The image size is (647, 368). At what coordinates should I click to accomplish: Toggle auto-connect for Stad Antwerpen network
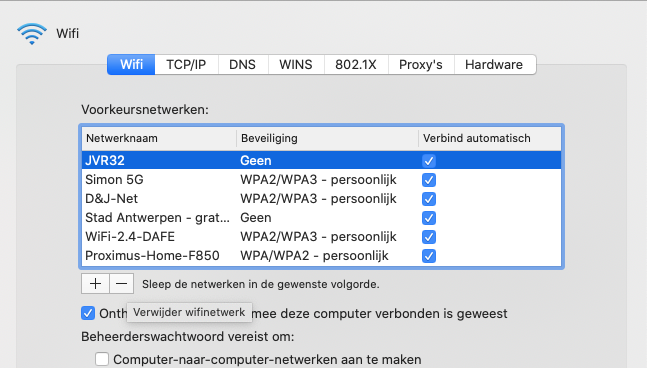click(x=429, y=218)
